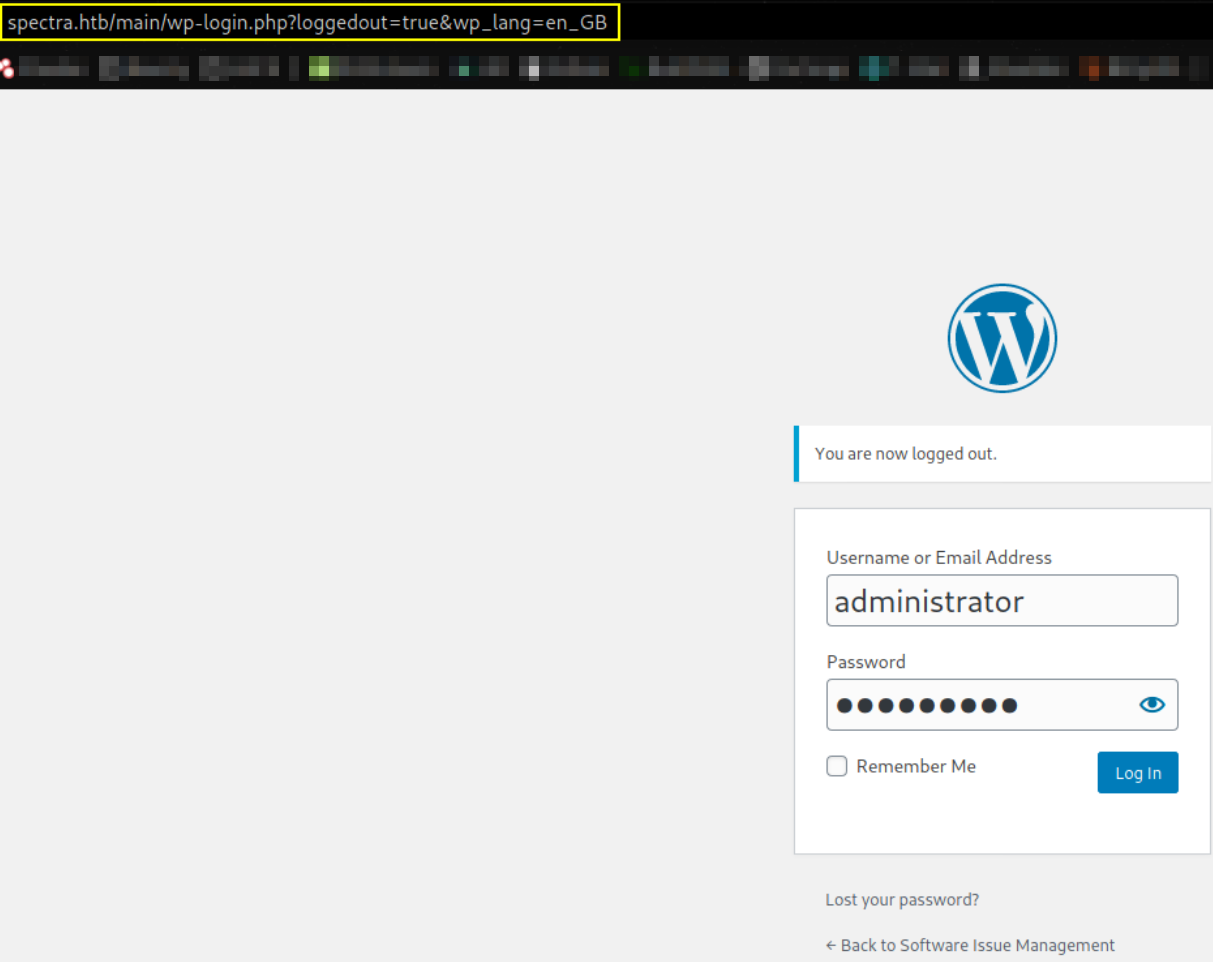Click the 'Username or Email Address' label
The image size is (1213, 962).
[x=939, y=558]
